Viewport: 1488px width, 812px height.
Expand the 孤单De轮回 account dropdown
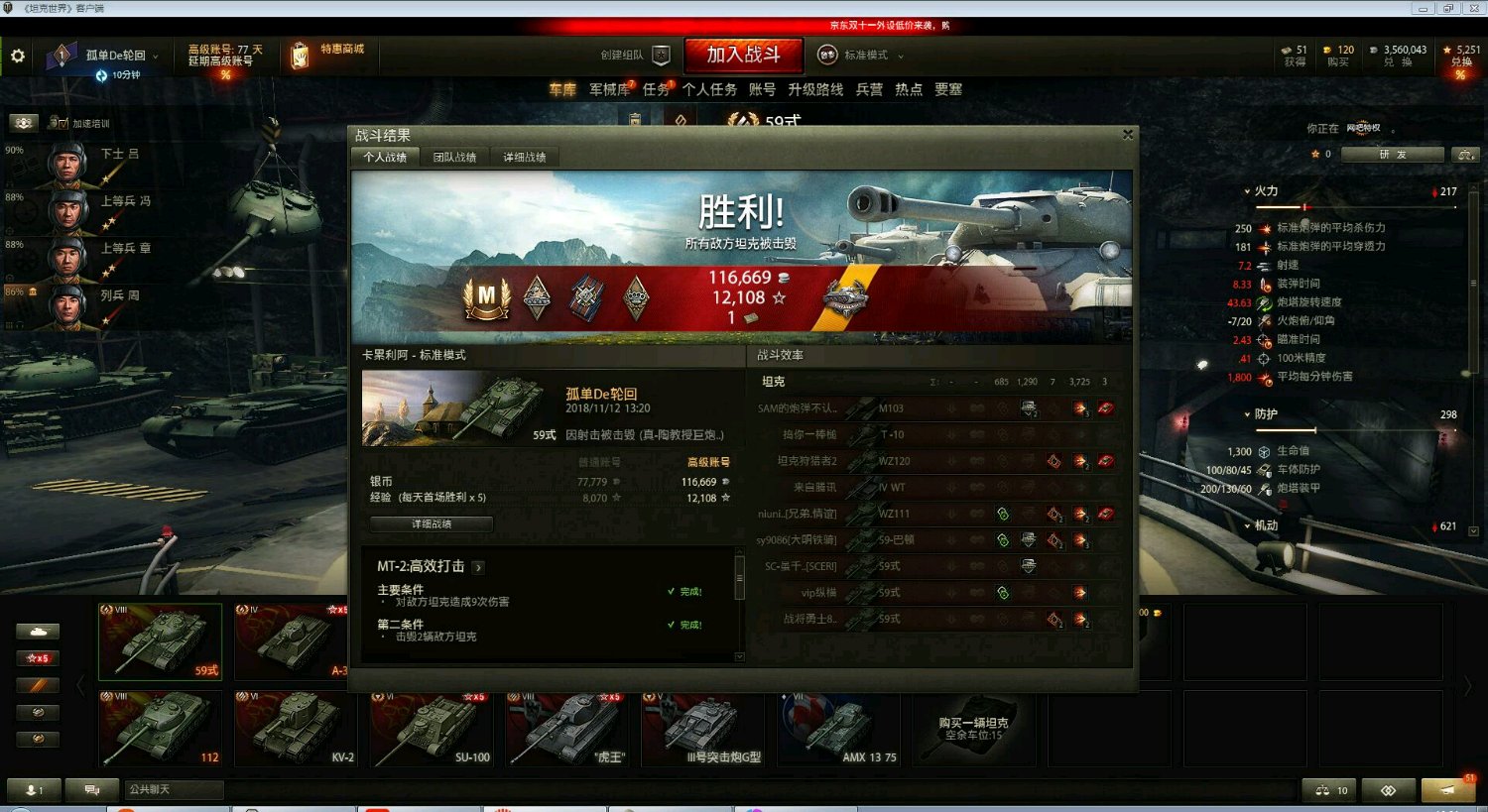(x=121, y=56)
